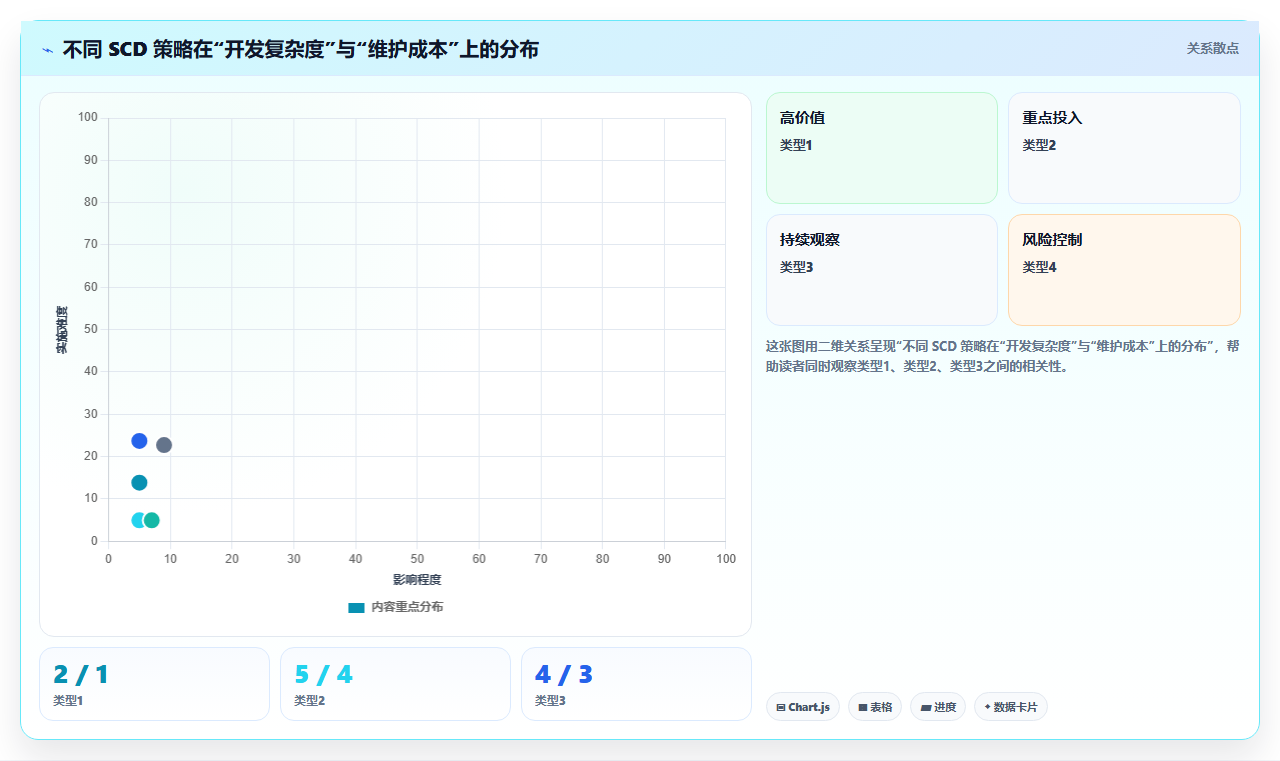Open the 重点投入 类型2 card
Screen dimensions: 1280x761
pos(1124,148)
